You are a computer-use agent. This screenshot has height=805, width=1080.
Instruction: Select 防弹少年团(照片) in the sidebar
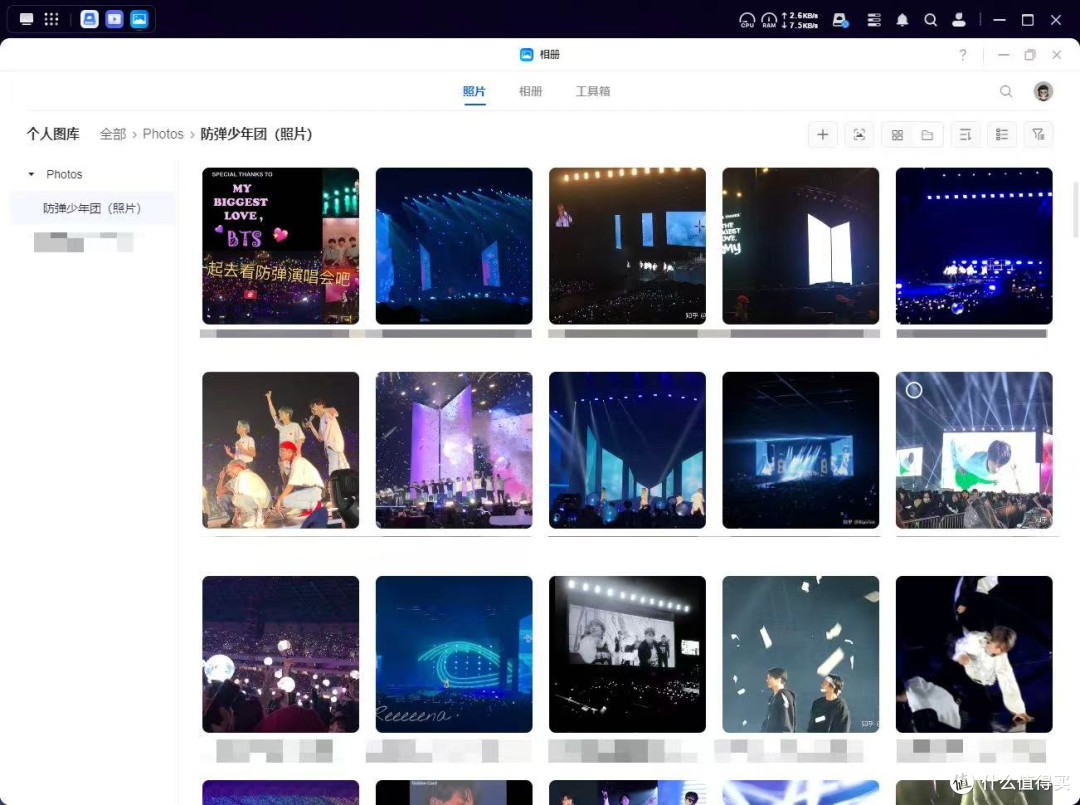(92, 208)
